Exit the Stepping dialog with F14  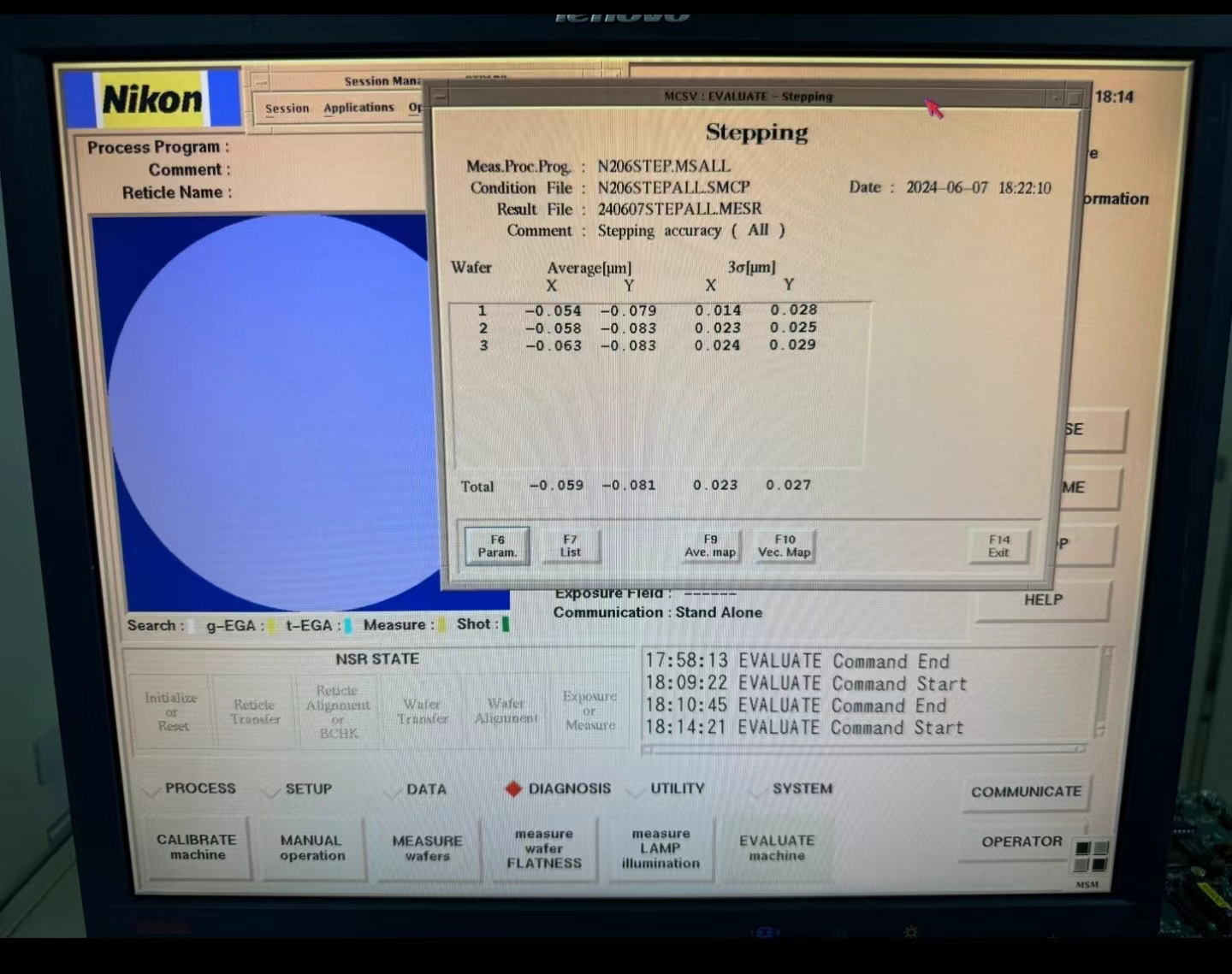point(998,546)
